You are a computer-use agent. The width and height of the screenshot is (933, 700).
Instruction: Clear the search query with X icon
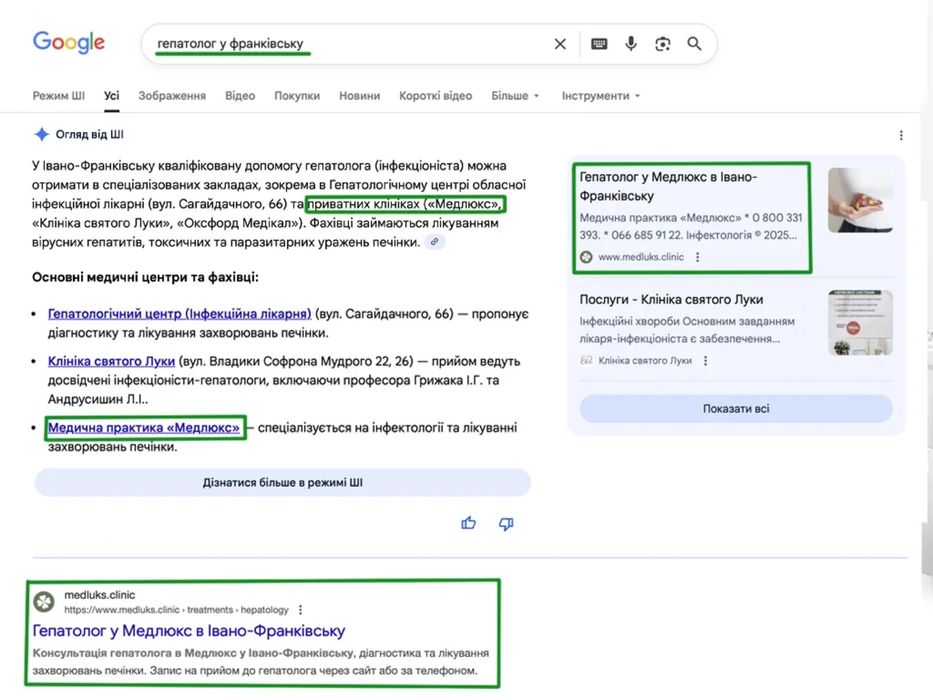coord(560,44)
